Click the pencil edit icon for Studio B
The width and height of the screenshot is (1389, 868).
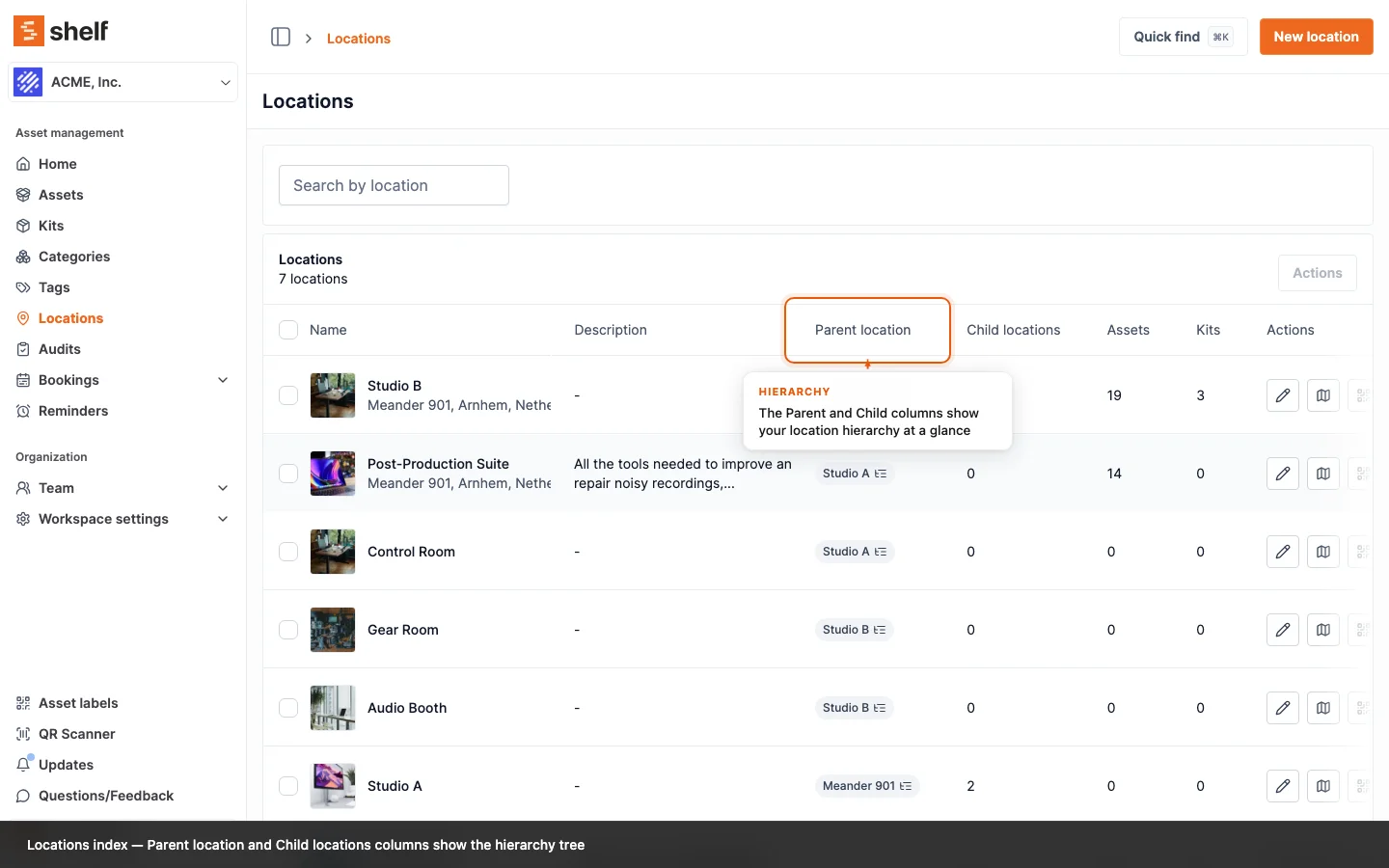tap(1282, 395)
